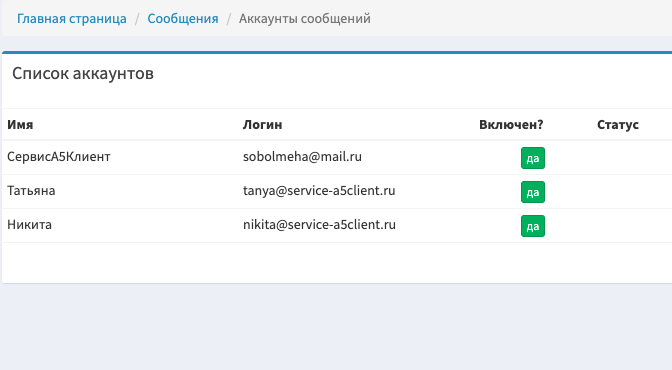This screenshot has width=672, height=370.
Task: Click login nikita@service-a5client.ru
Action: point(319,225)
